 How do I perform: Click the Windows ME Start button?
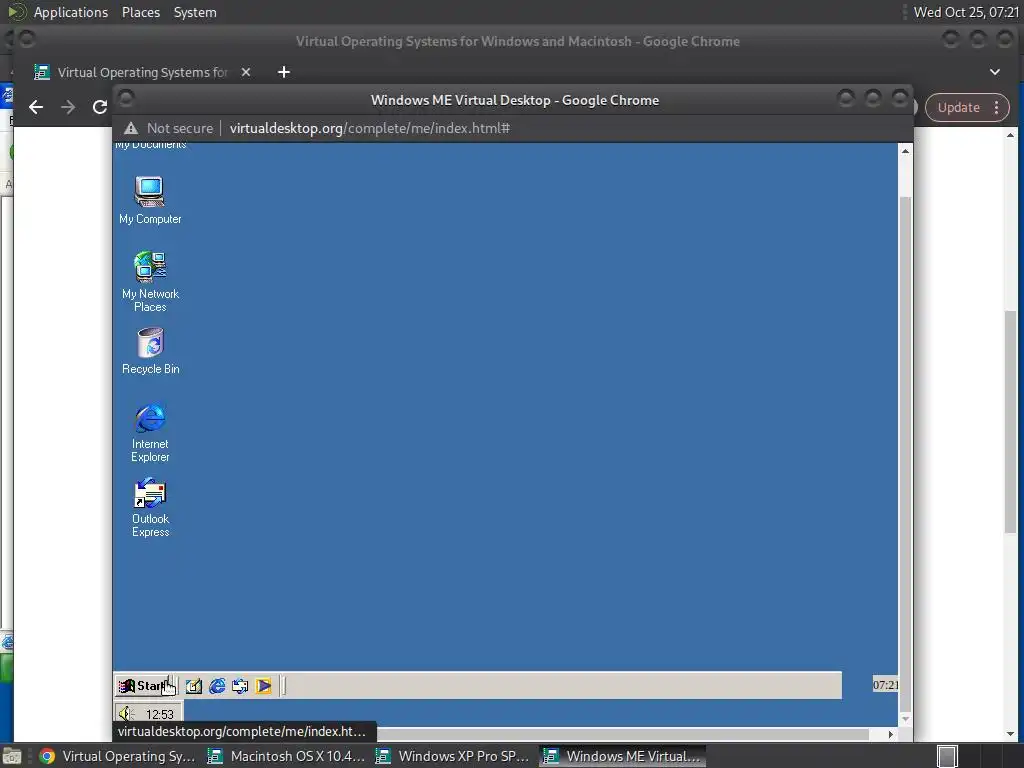(x=146, y=686)
